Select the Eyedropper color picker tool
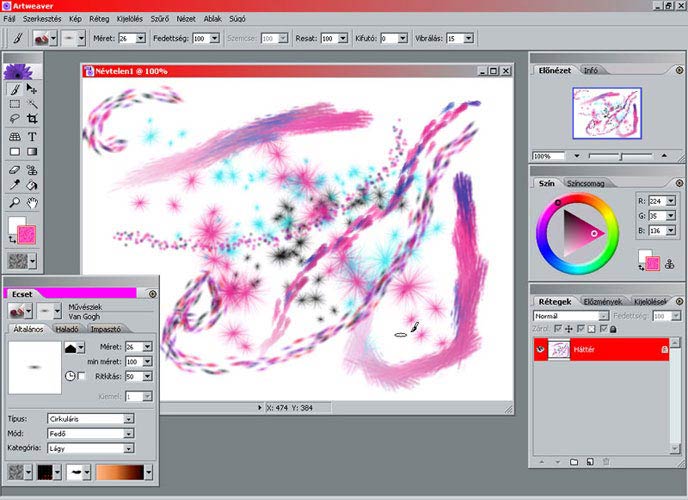The width and height of the screenshot is (688, 500). tap(14, 185)
